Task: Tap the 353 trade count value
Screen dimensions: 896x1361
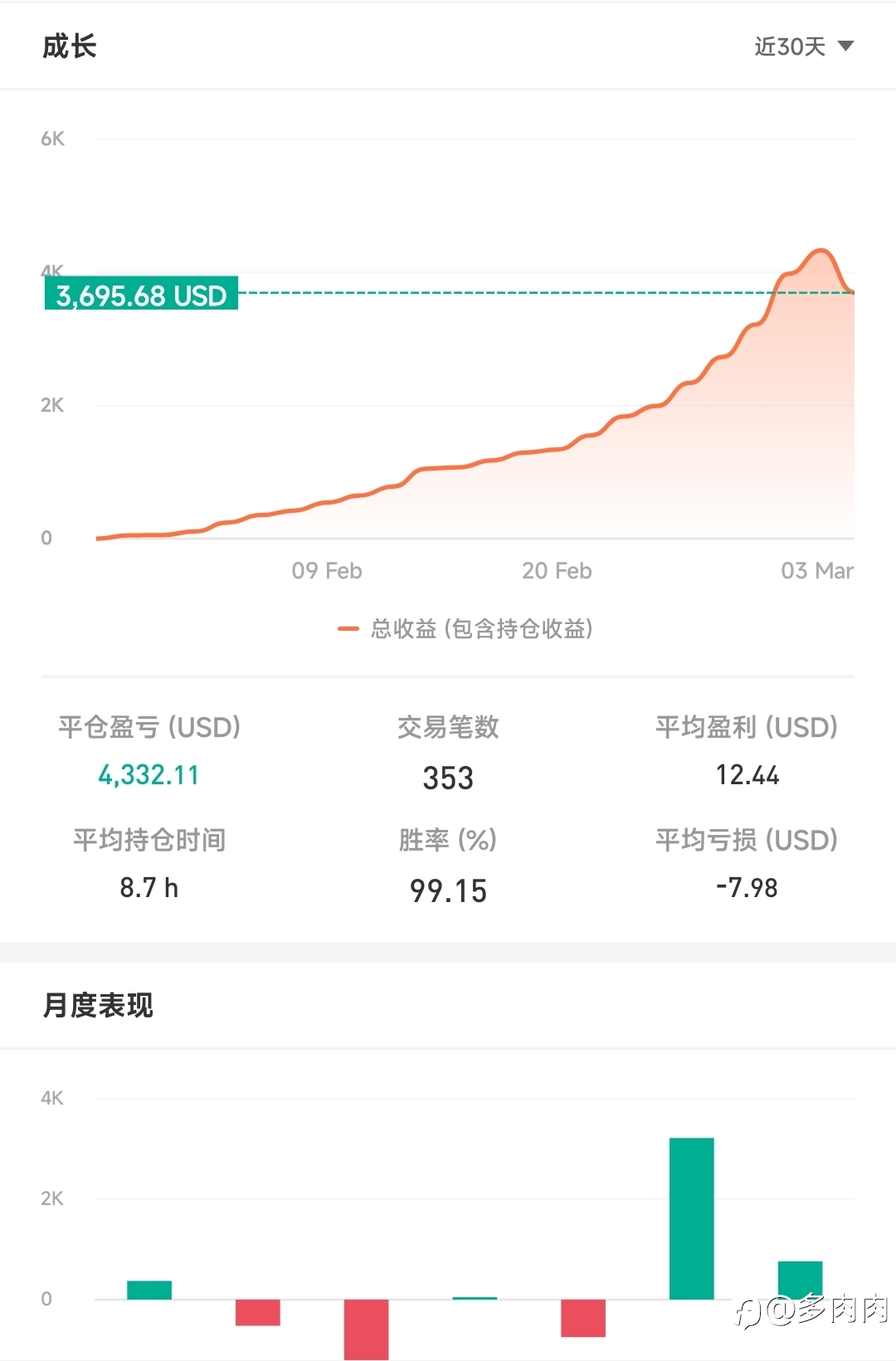Action: (448, 778)
